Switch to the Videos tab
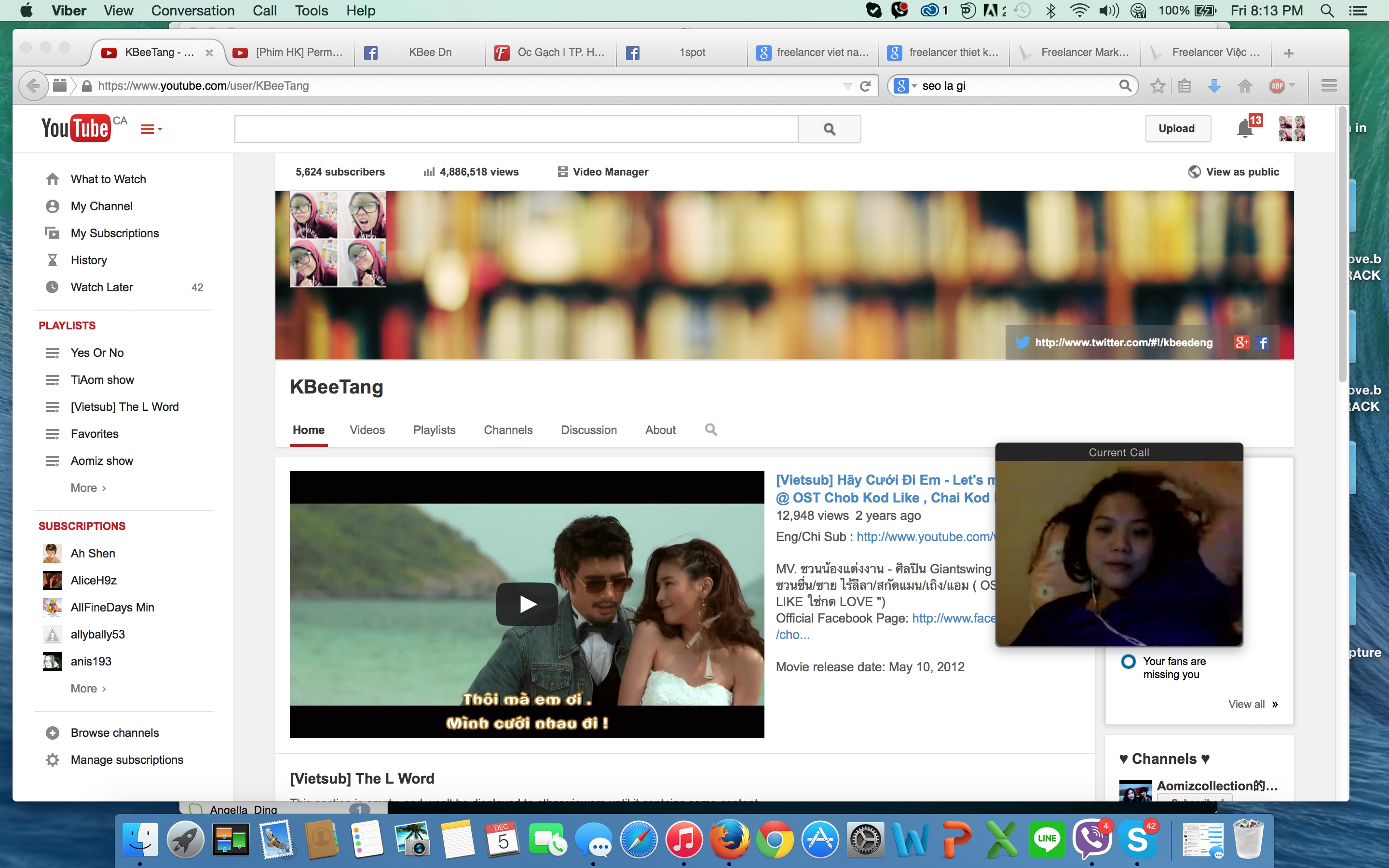 368,430
